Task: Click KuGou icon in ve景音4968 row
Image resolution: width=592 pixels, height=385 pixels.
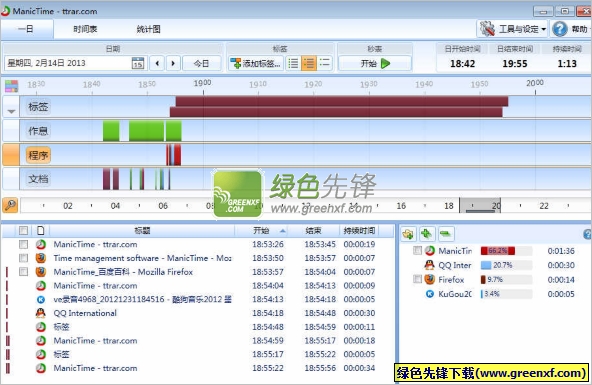Action: click(41, 299)
